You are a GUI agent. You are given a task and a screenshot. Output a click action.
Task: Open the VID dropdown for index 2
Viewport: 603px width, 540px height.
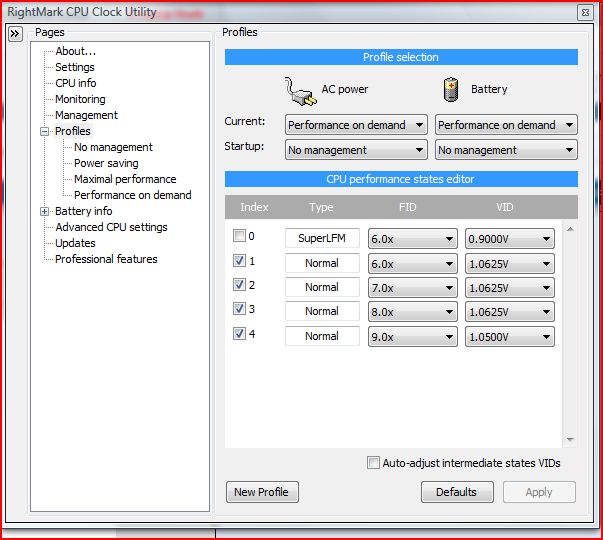[510, 288]
